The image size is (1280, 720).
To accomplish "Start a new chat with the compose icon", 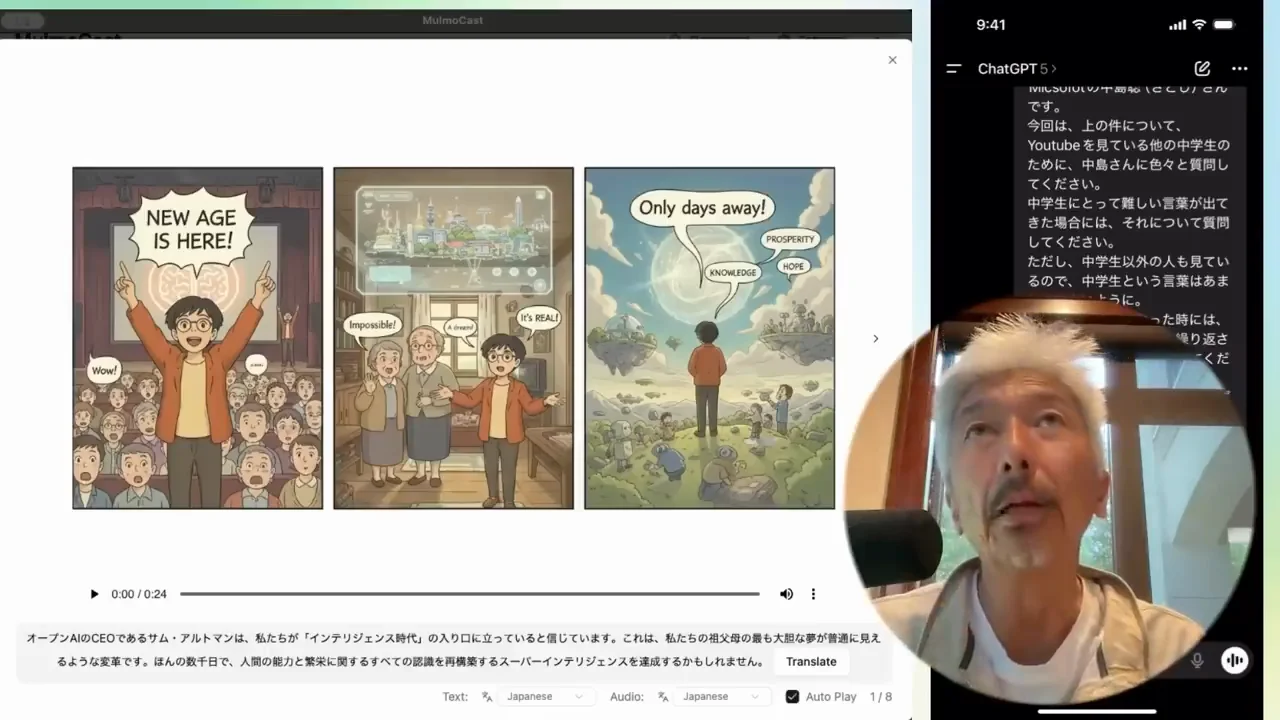I will tap(1202, 69).
